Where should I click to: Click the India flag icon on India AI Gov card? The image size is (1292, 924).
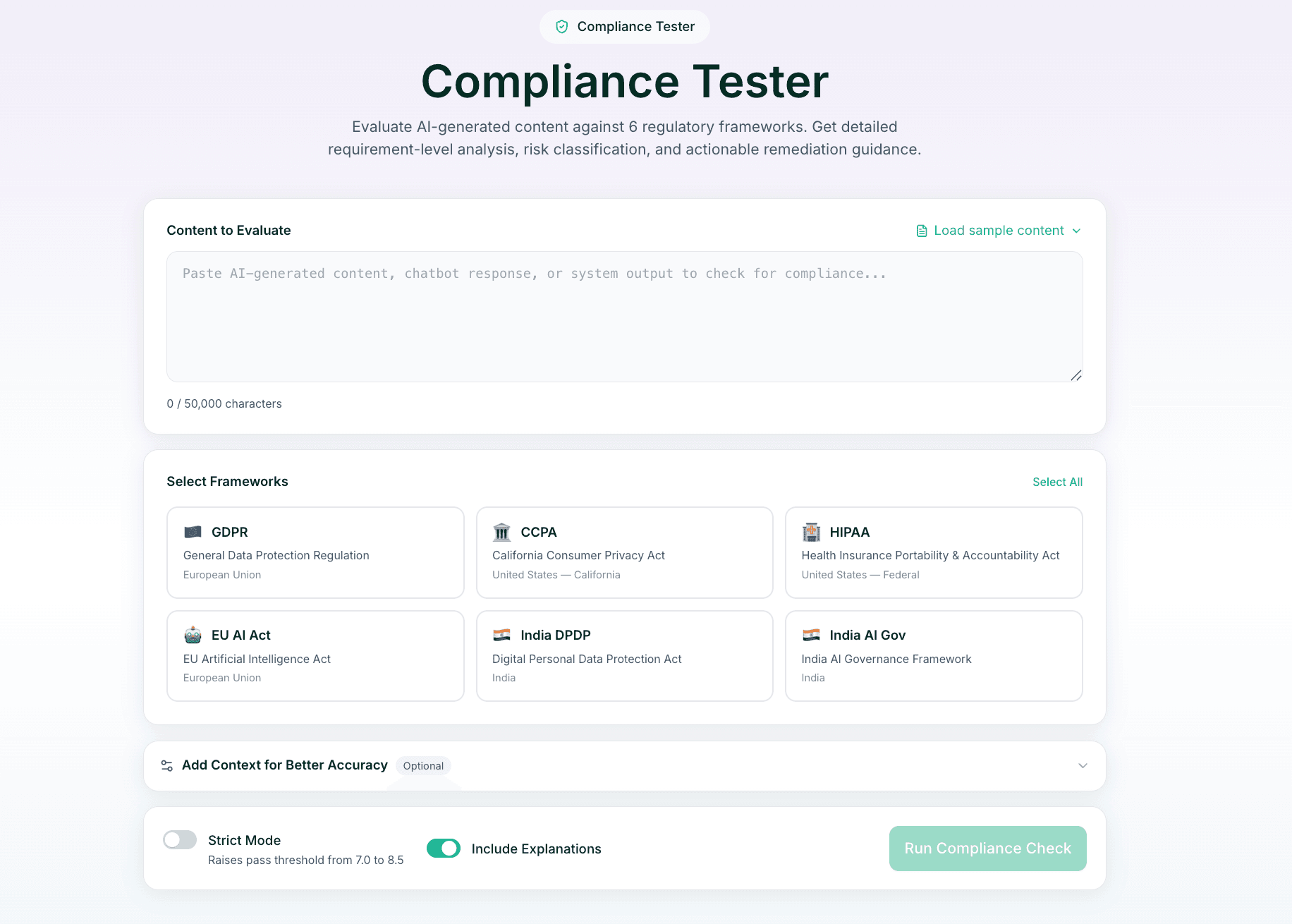(811, 635)
